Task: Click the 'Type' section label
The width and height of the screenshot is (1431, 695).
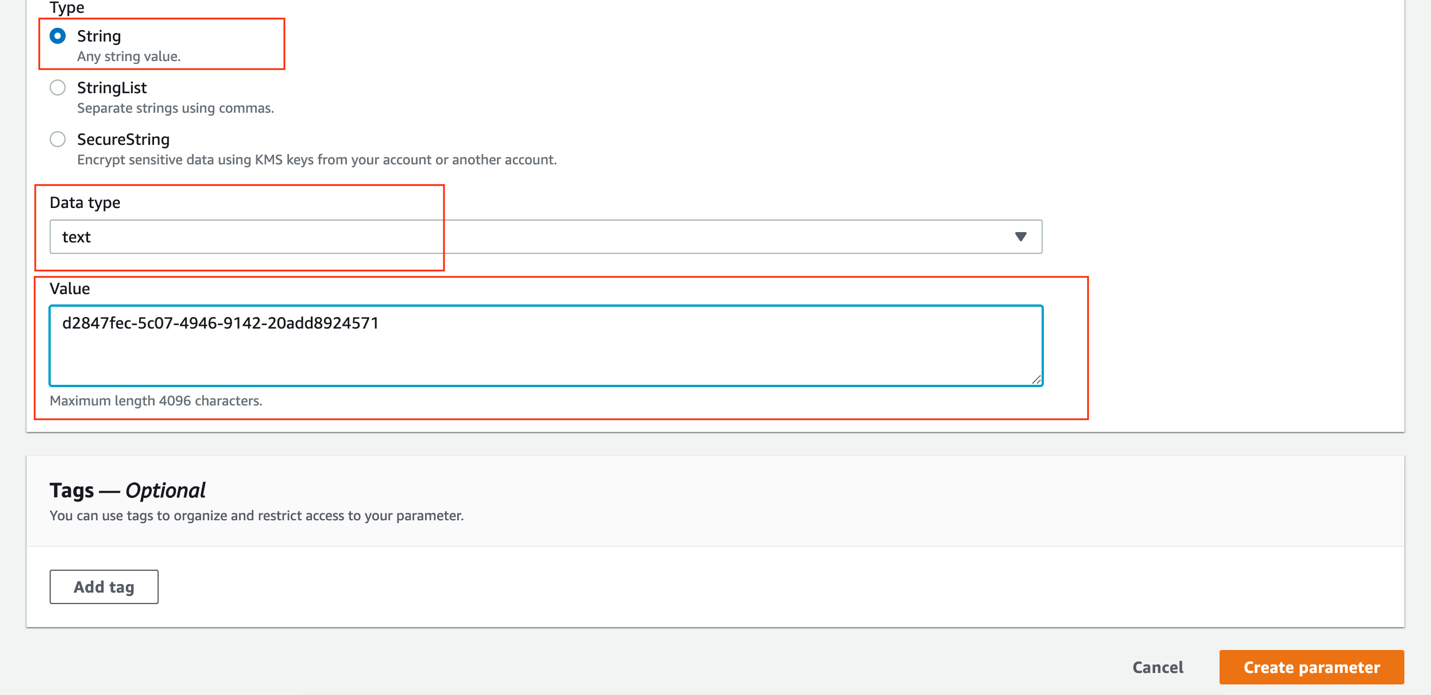Action: coord(67,8)
